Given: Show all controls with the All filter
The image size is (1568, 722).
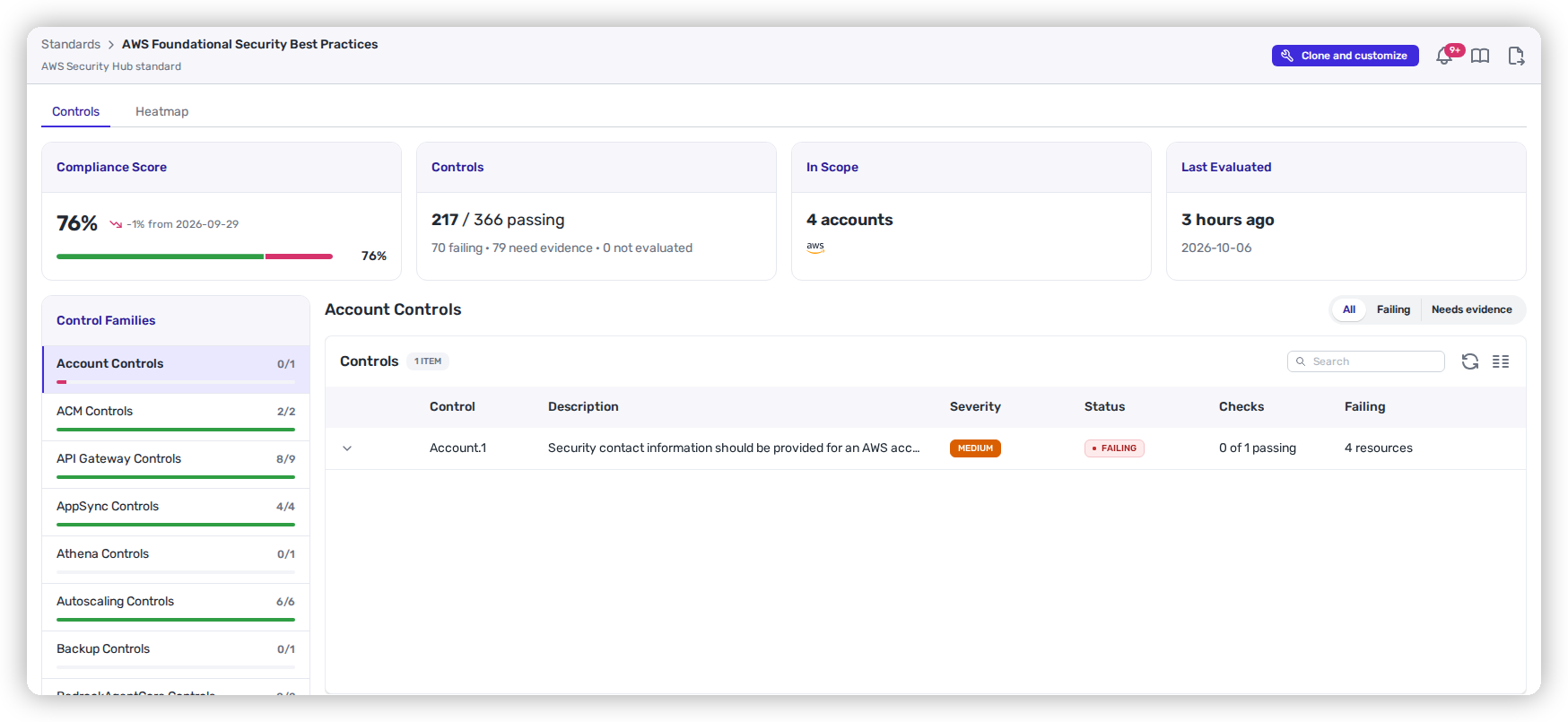Looking at the screenshot, I should pos(1349,309).
